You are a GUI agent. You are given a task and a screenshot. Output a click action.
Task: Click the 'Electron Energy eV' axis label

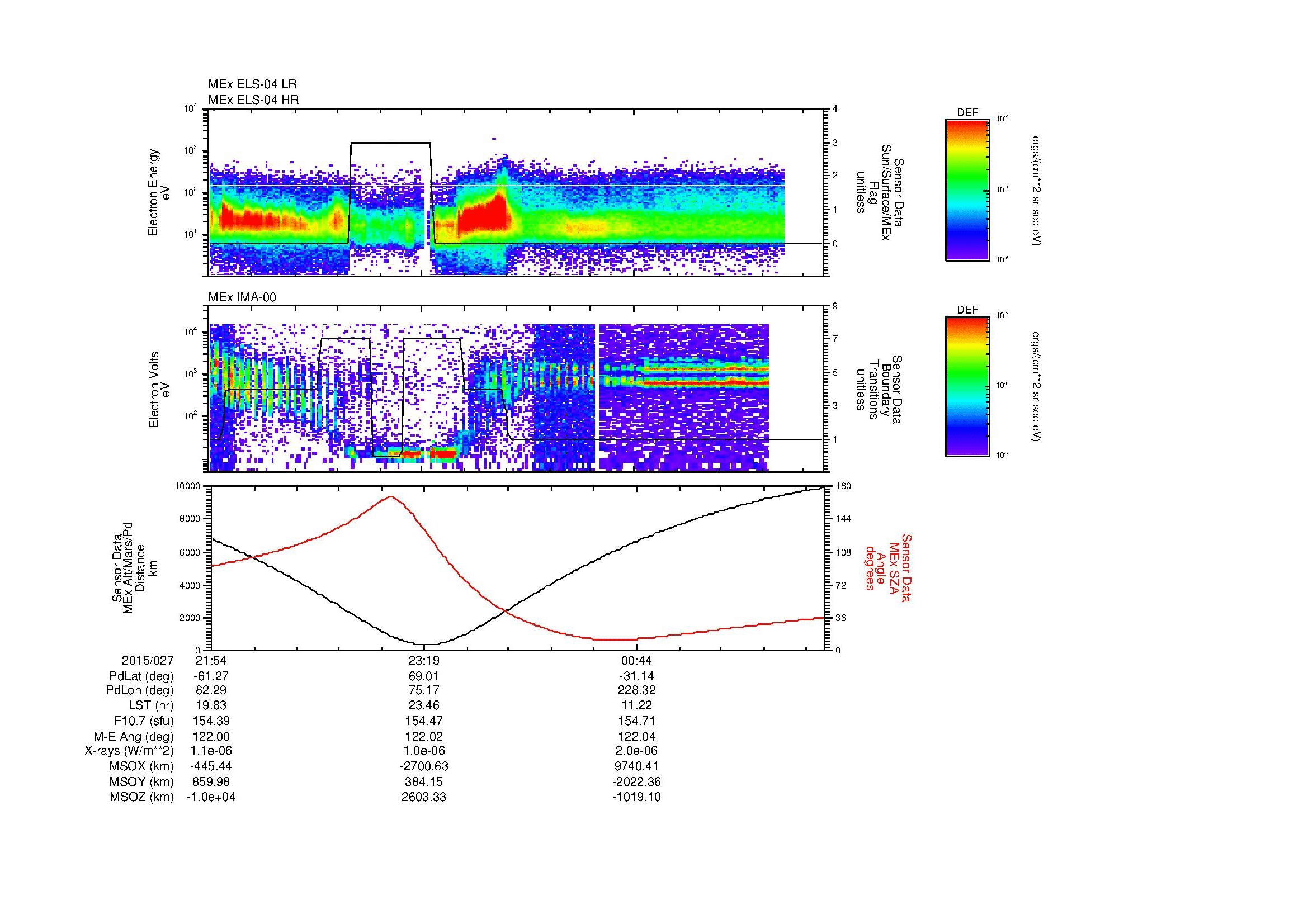coord(159,192)
